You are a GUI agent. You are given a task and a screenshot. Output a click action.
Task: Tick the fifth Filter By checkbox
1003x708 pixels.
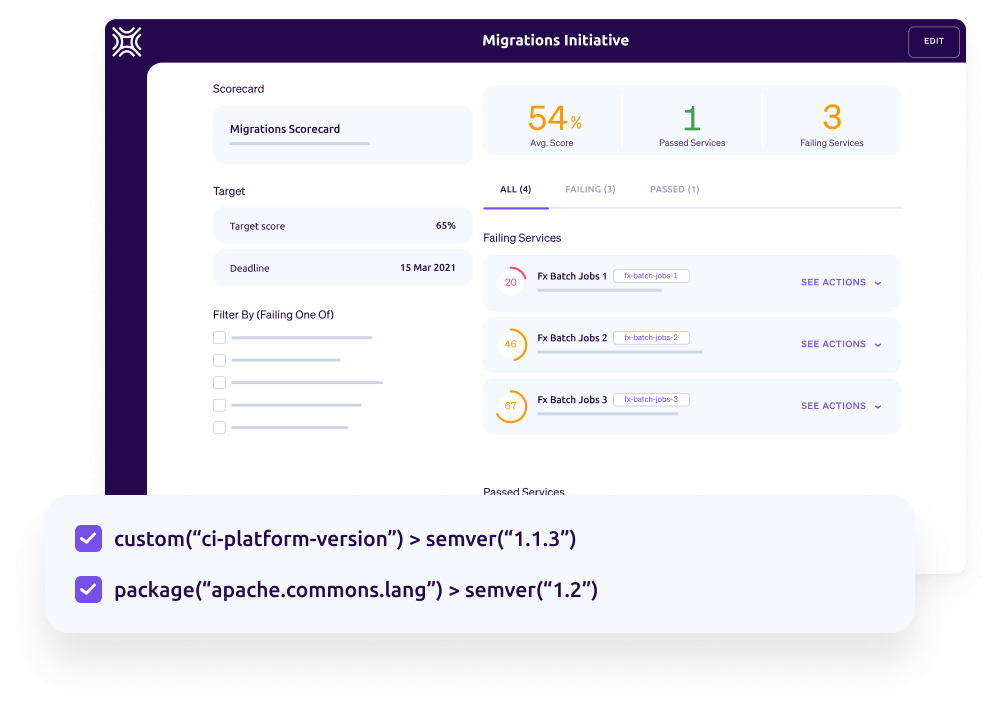[219, 427]
